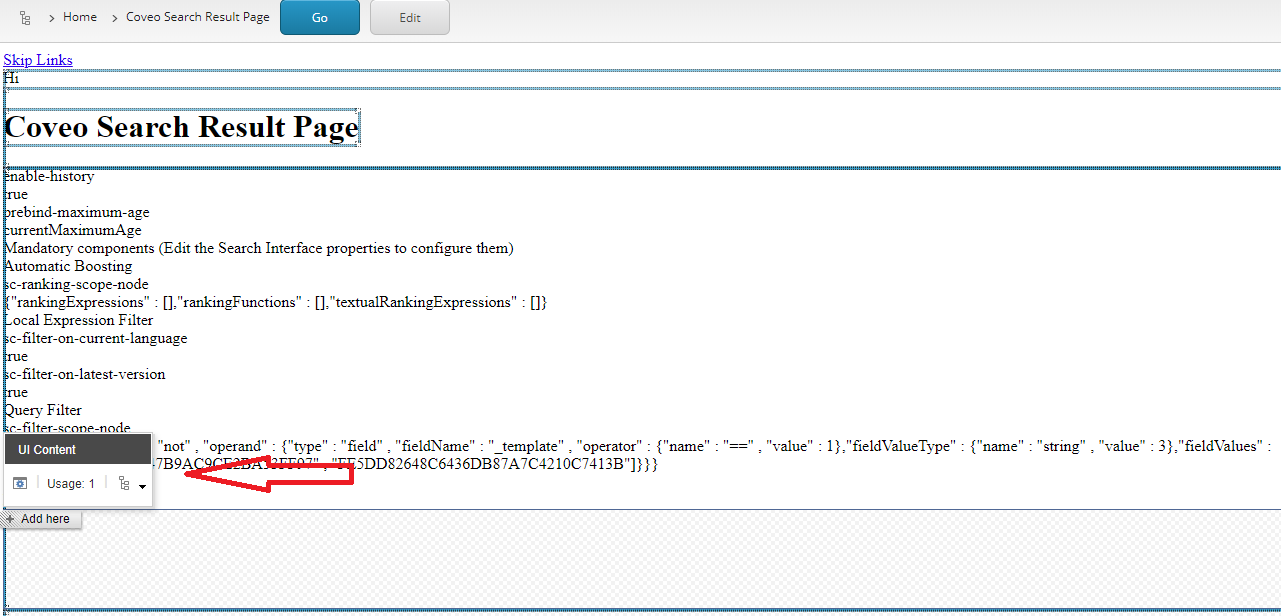Follow the Skip Links hyperlink
The height and width of the screenshot is (616, 1281).
click(x=38, y=60)
